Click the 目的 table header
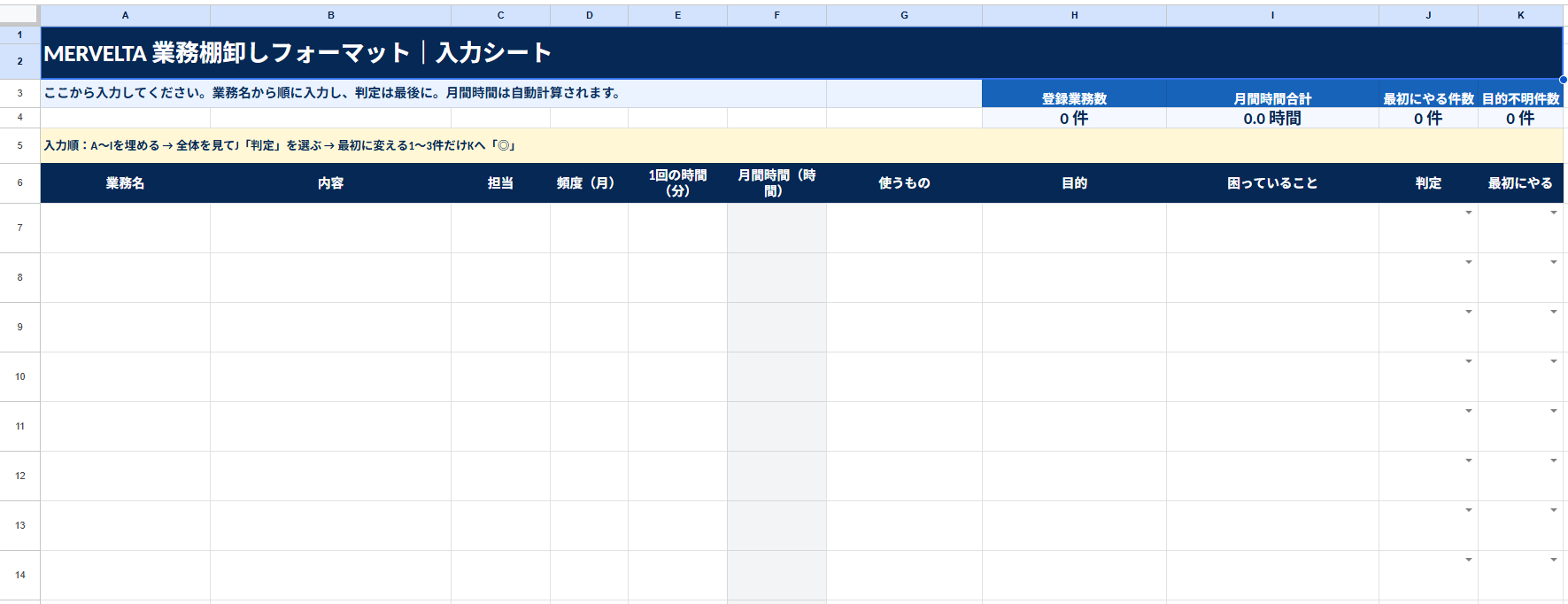Image resolution: width=1568 pixels, height=604 pixels. (x=1075, y=183)
